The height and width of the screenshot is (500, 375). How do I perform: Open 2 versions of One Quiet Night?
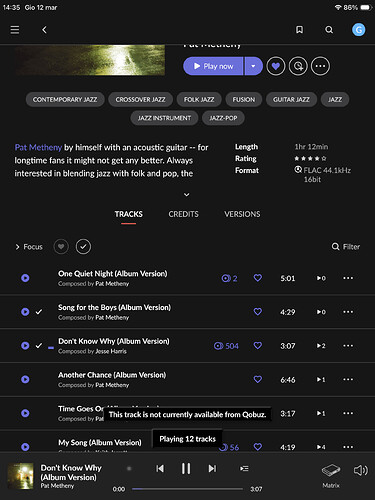[230, 278]
